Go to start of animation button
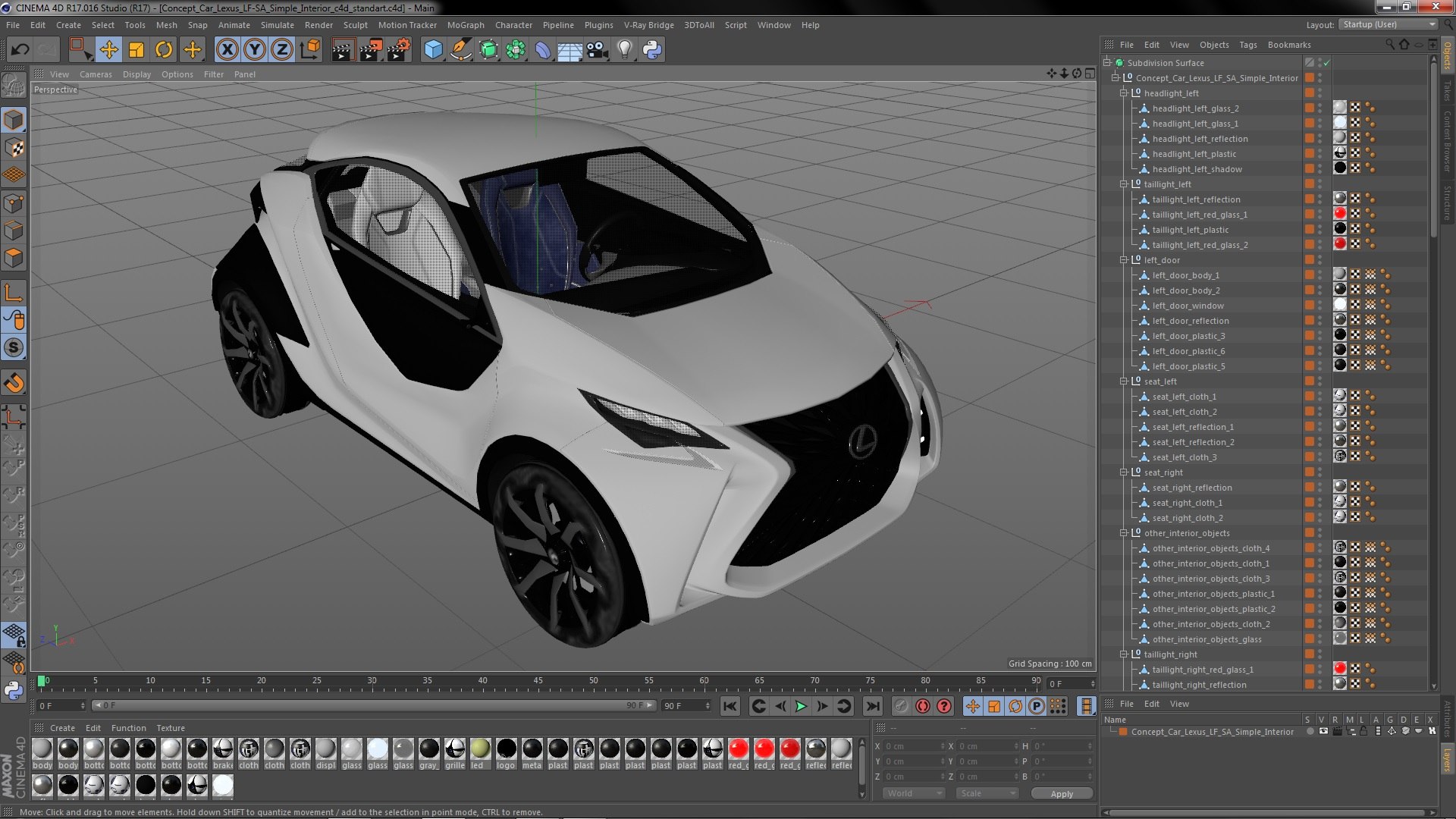The width and height of the screenshot is (1456, 819). [x=730, y=706]
